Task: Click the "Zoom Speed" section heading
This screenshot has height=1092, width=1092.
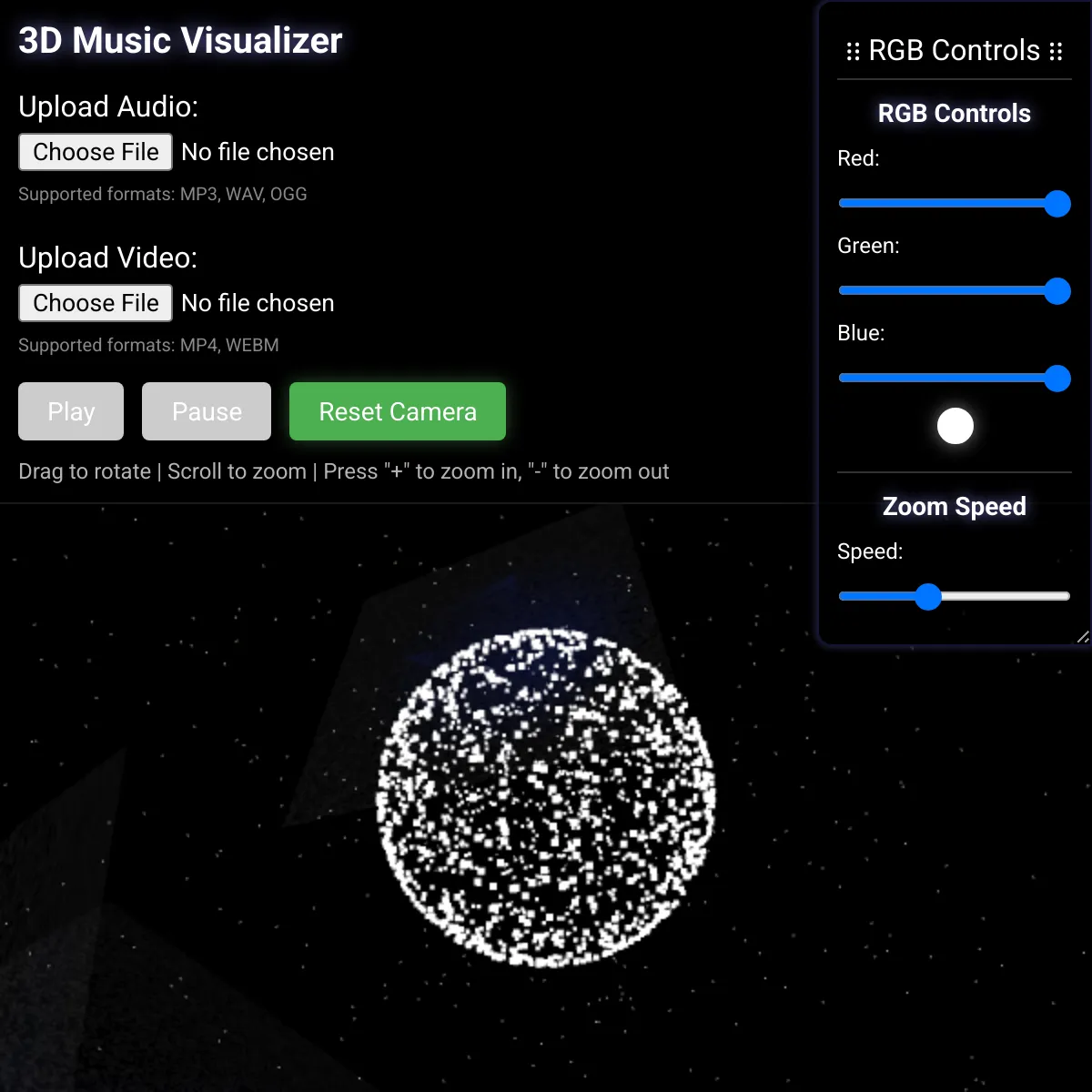Action: [955, 507]
